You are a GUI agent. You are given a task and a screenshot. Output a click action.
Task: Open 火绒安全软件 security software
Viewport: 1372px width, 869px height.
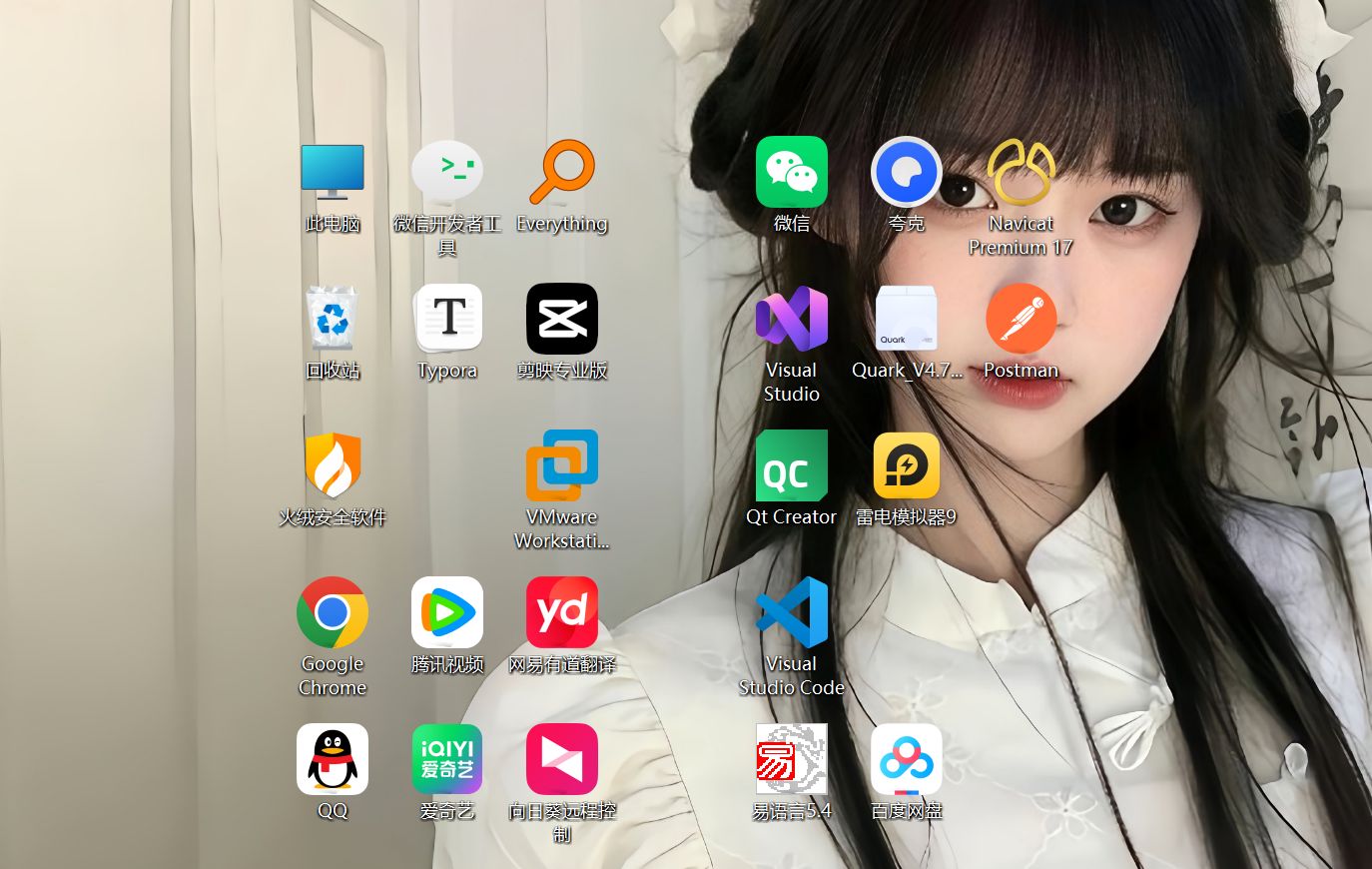333,464
